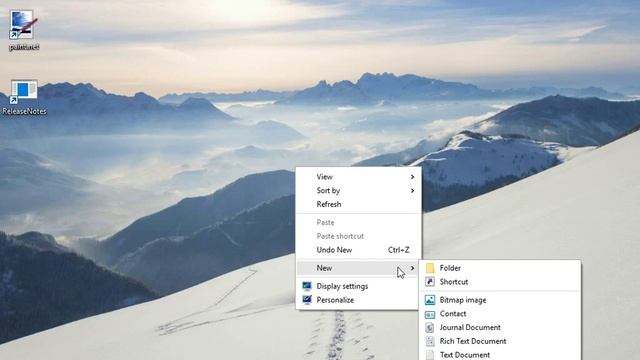The height and width of the screenshot is (360, 640).
Task: Create a new Folder
Action: coord(500,268)
